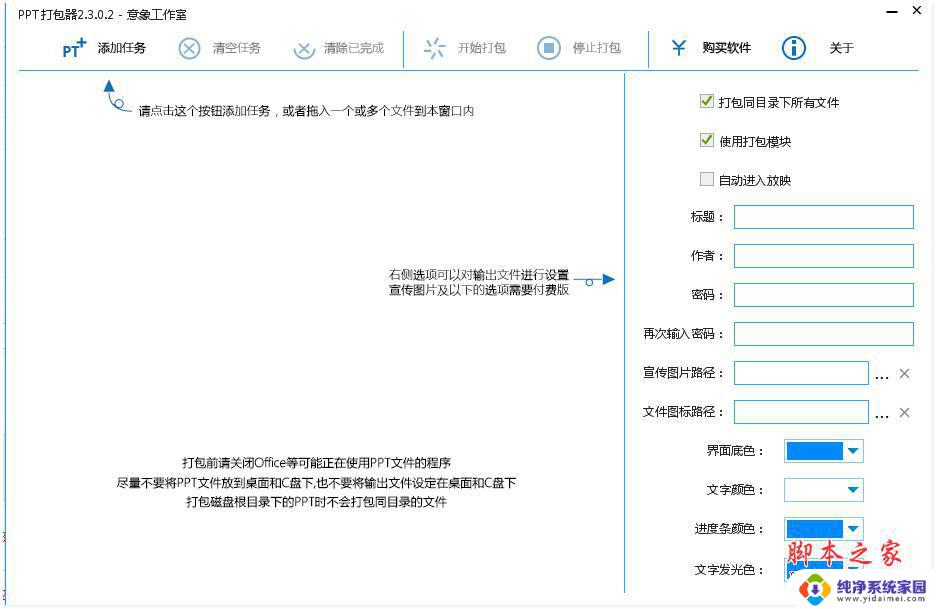This screenshot has width=936, height=609.
Task: Click the blue 进度条颜色 color swatch
Action: (x=814, y=528)
